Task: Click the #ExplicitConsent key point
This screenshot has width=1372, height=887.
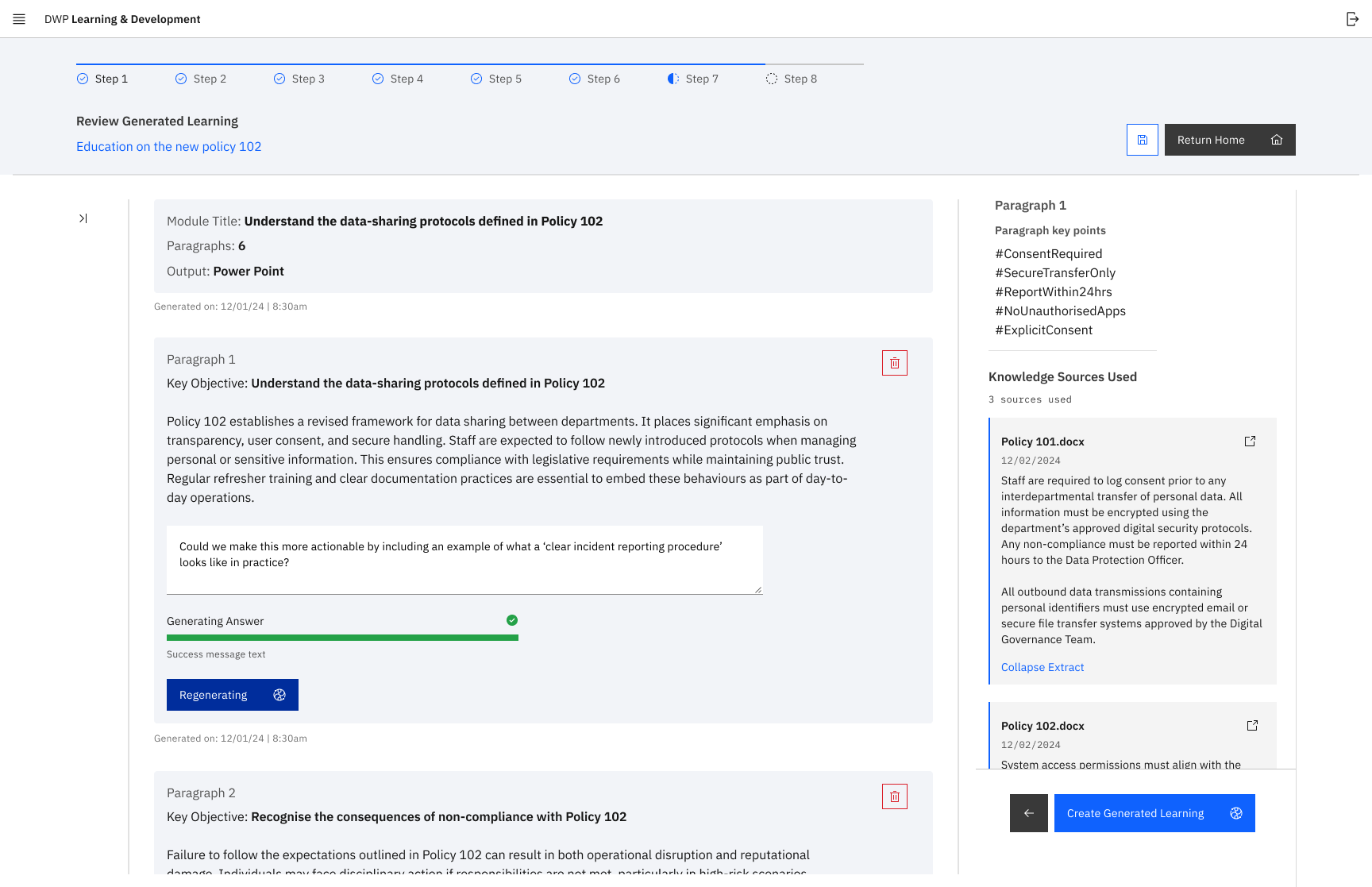Action: [x=1043, y=330]
